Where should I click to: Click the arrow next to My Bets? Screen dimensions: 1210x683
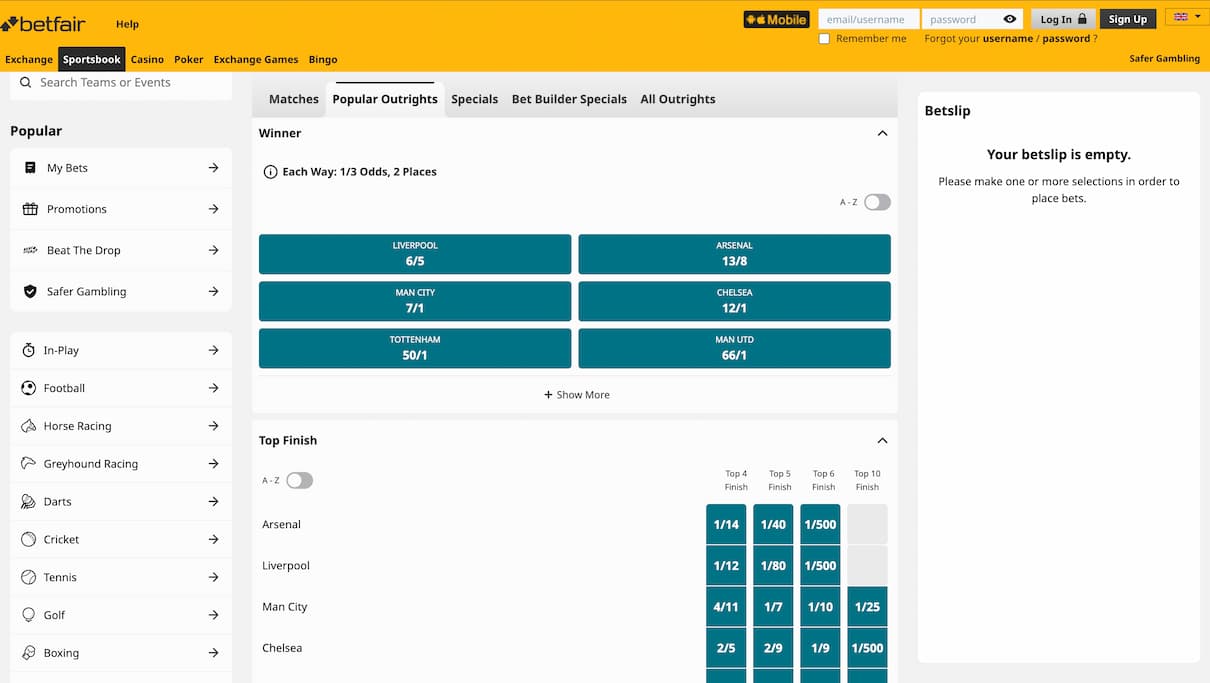tap(213, 168)
